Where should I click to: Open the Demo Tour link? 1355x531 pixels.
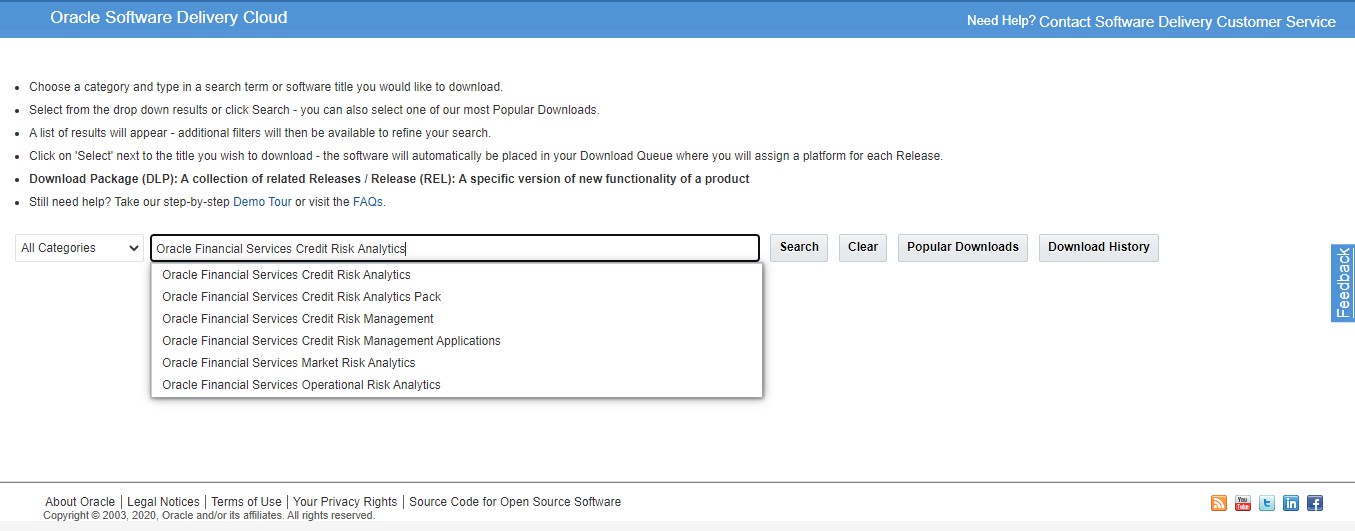(262, 202)
